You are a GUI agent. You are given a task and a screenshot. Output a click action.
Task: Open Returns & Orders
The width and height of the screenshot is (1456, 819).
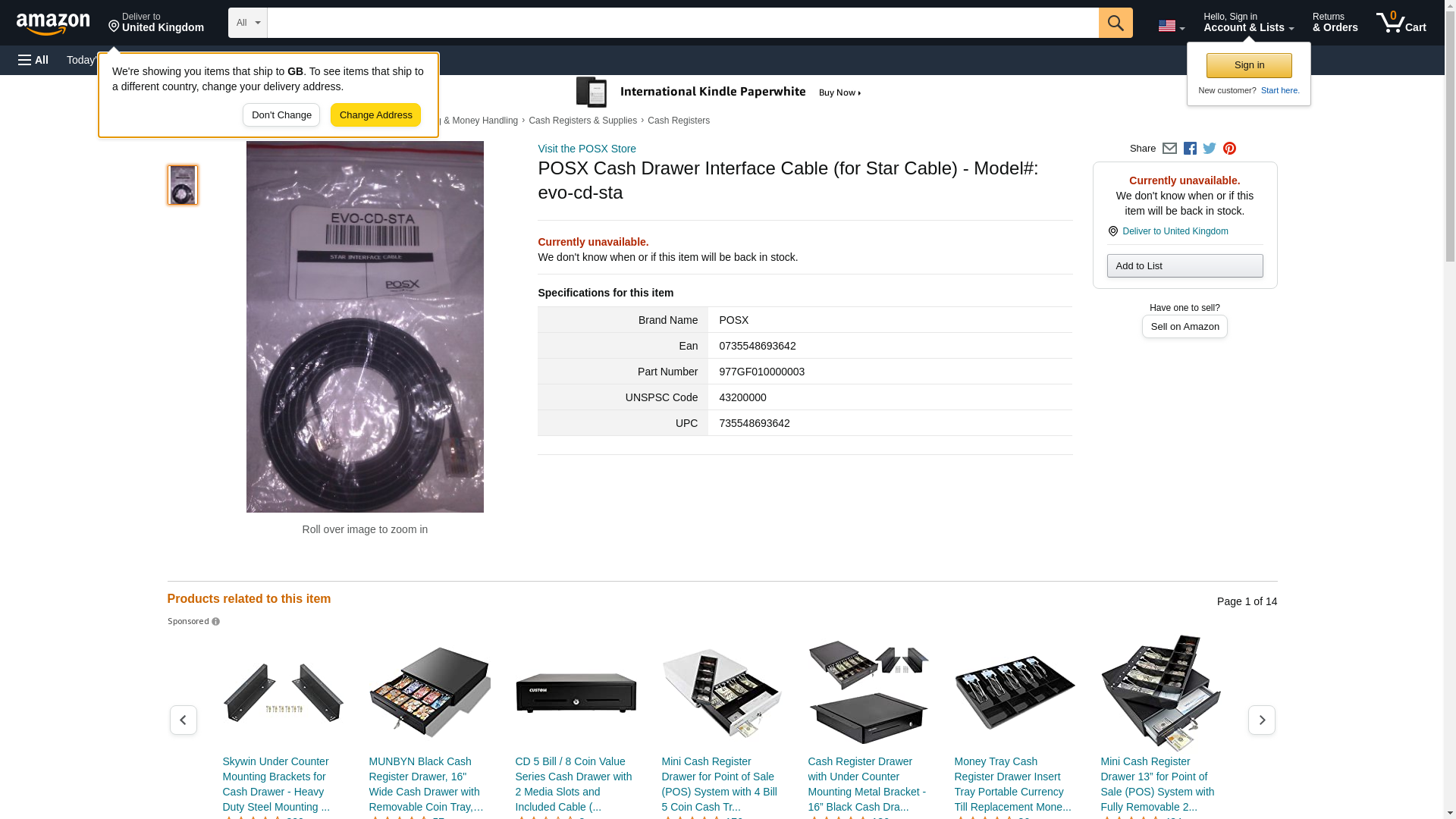(x=1335, y=23)
